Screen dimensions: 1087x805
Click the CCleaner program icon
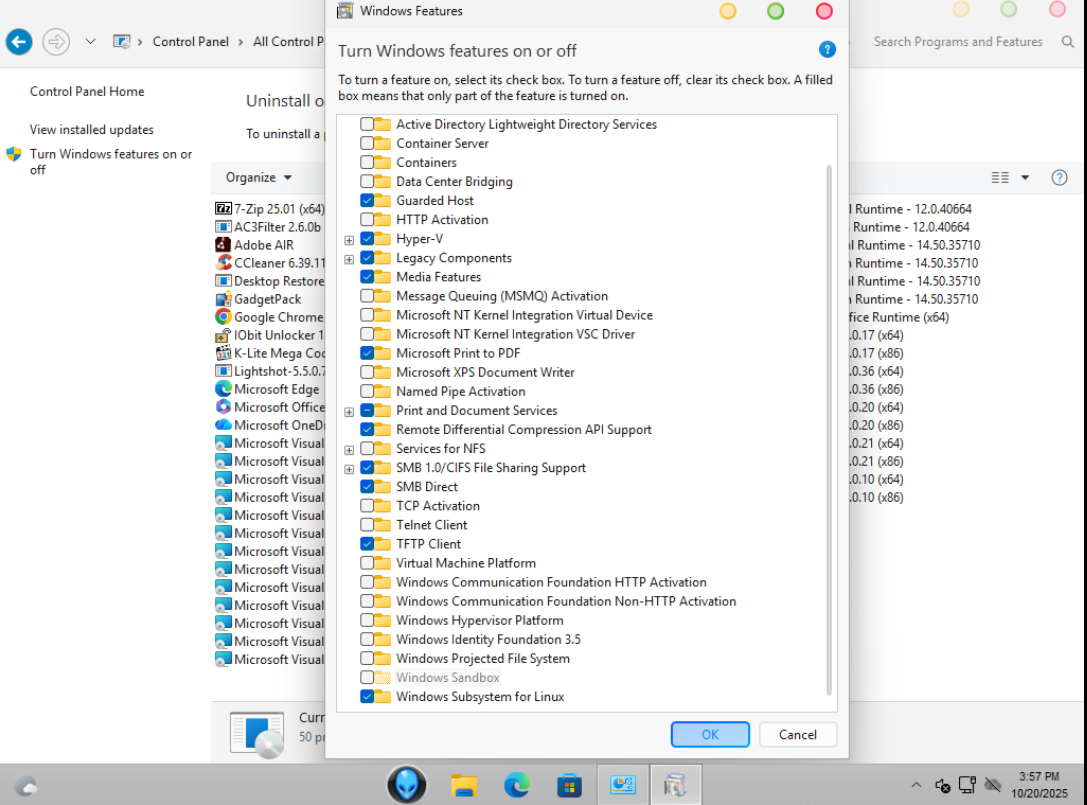tap(223, 263)
